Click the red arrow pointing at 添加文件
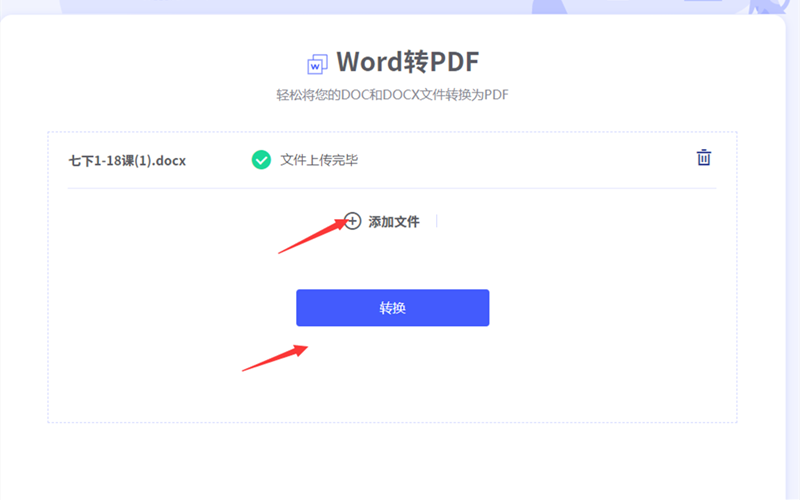Viewport: 800px width, 500px height. [x=312, y=237]
